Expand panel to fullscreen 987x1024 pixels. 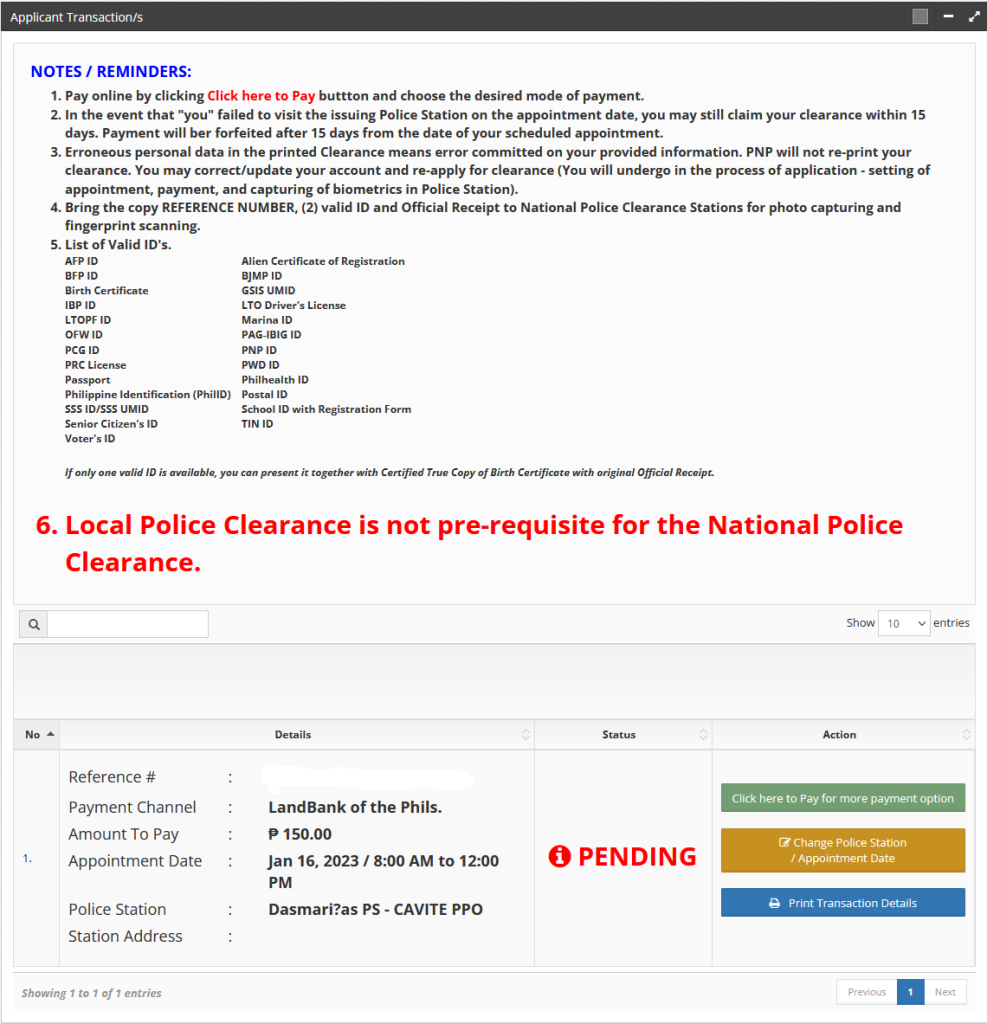coord(973,16)
